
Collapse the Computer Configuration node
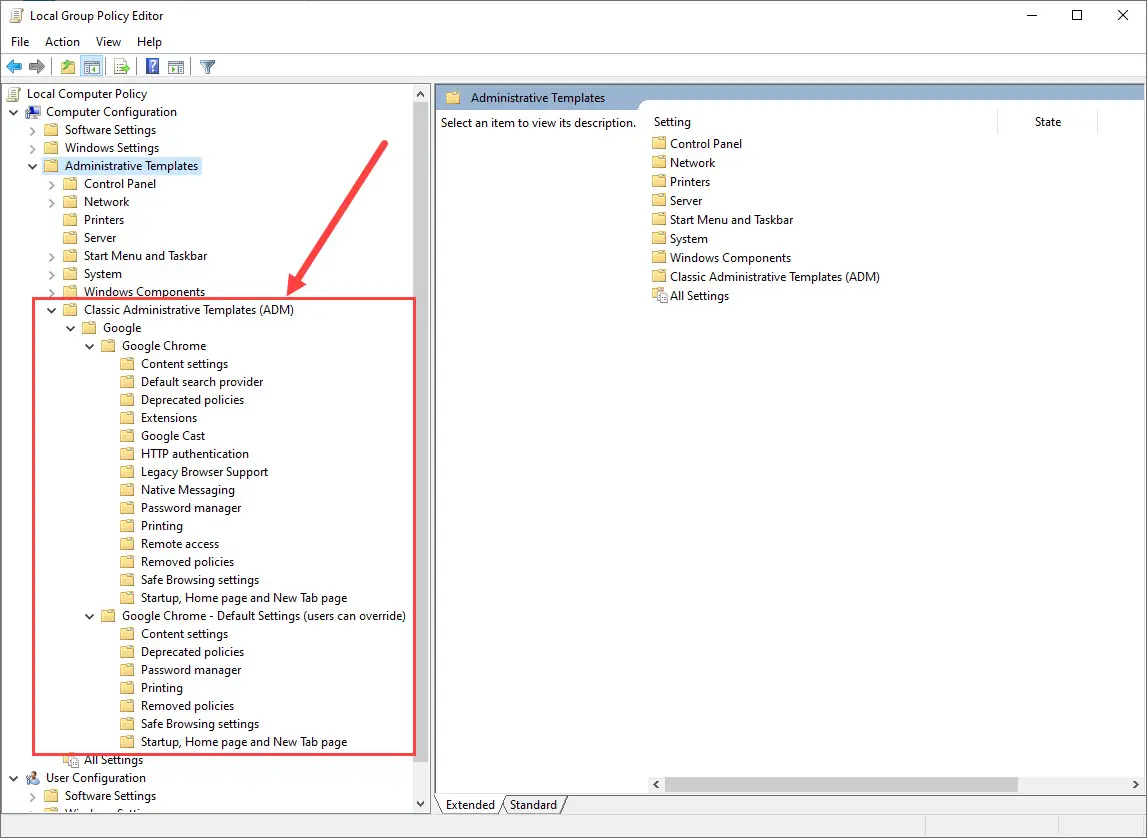(13, 112)
